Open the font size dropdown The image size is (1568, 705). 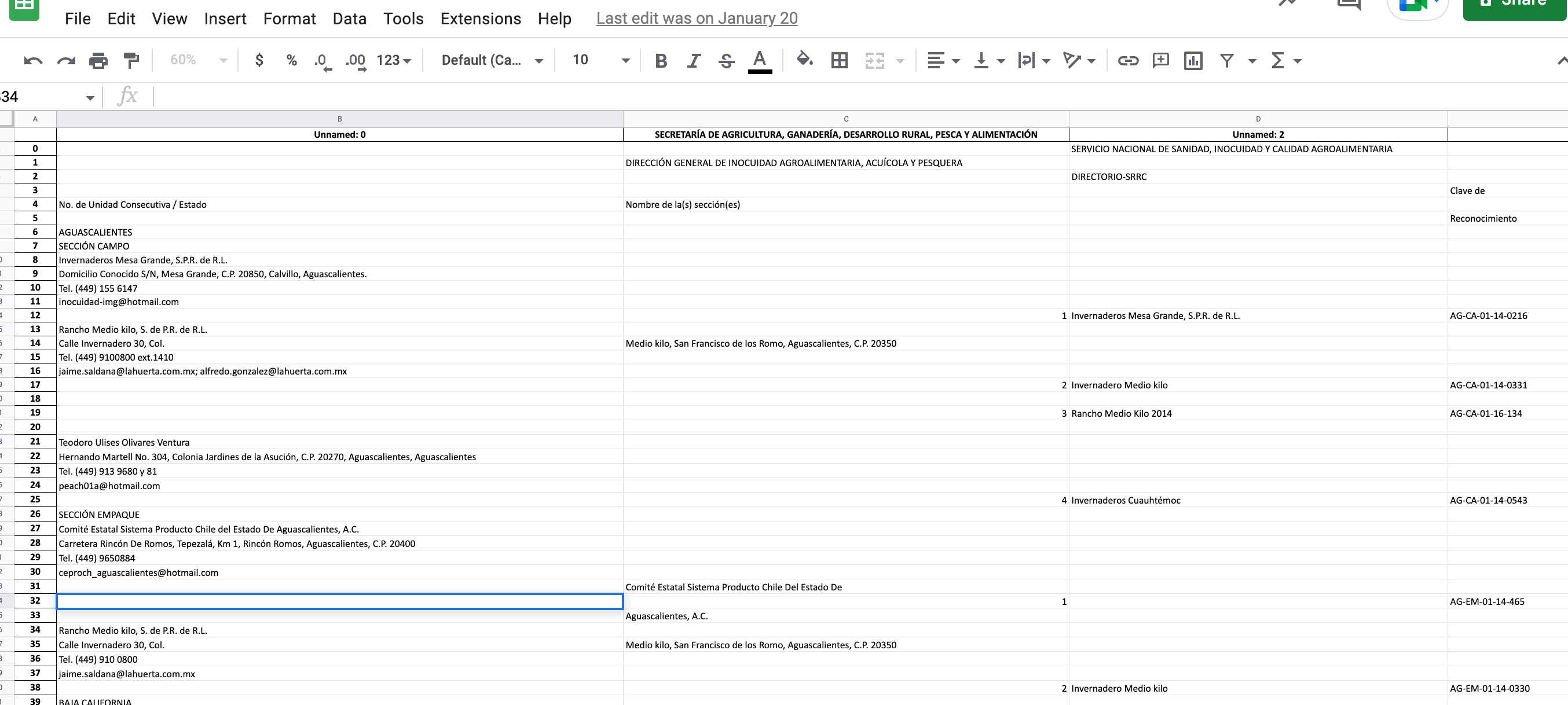pyautogui.click(x=625, y=60)
